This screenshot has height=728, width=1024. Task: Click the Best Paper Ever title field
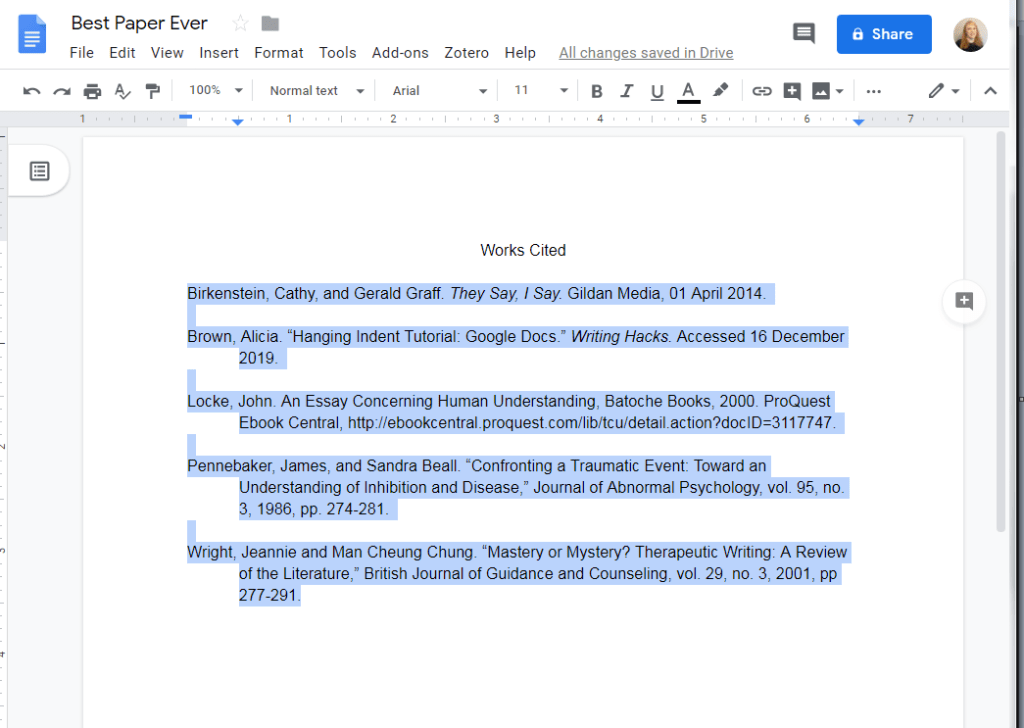pyautogui.click(x=140, y=23)
